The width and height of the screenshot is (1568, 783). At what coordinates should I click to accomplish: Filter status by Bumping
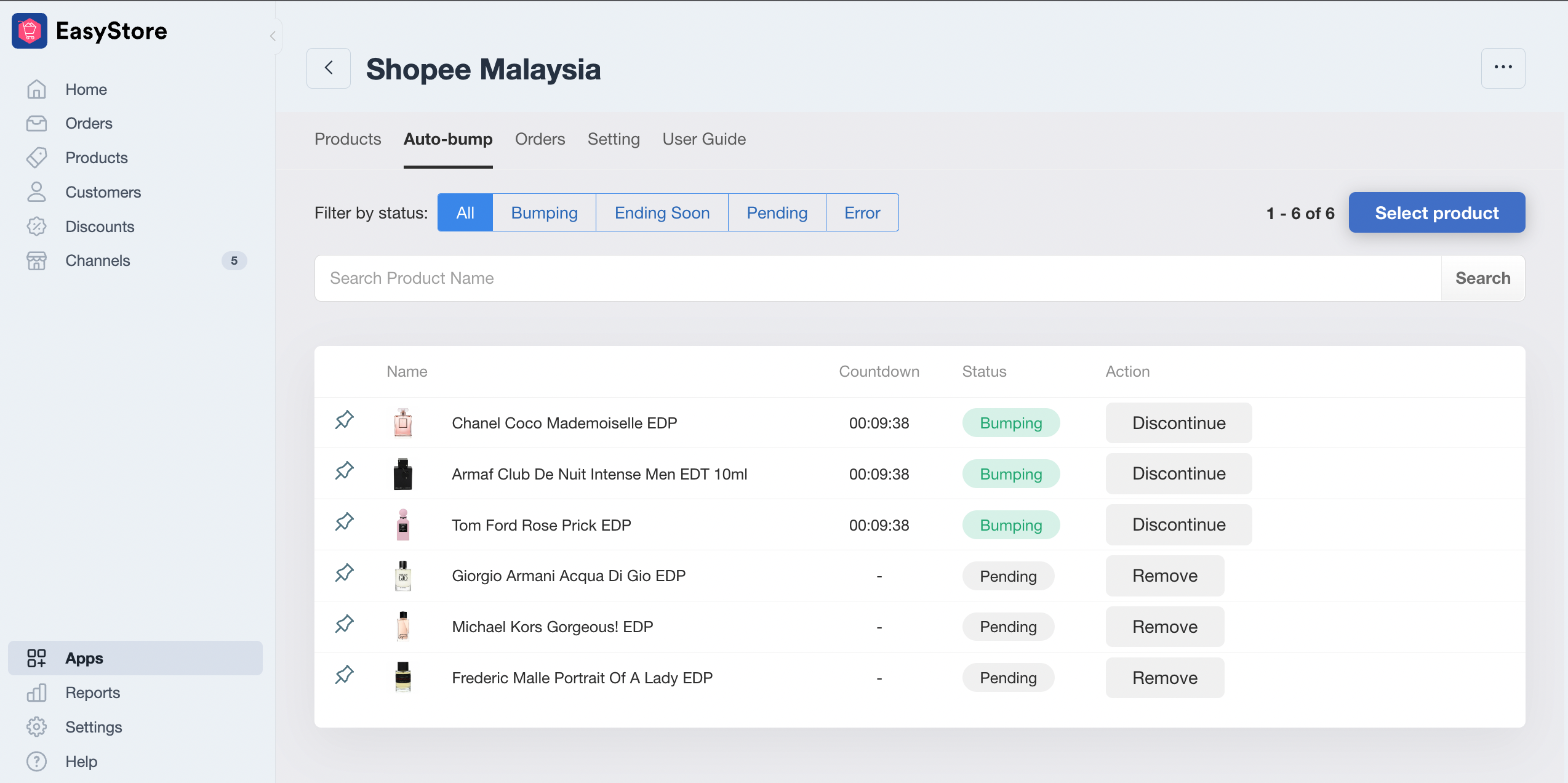tap(544, 212)
